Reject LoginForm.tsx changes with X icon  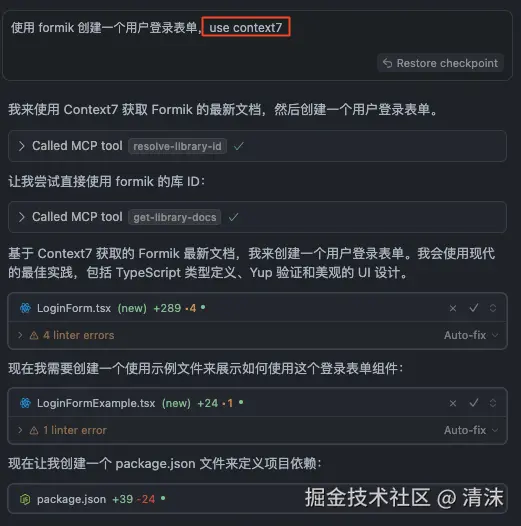(453, 308)
